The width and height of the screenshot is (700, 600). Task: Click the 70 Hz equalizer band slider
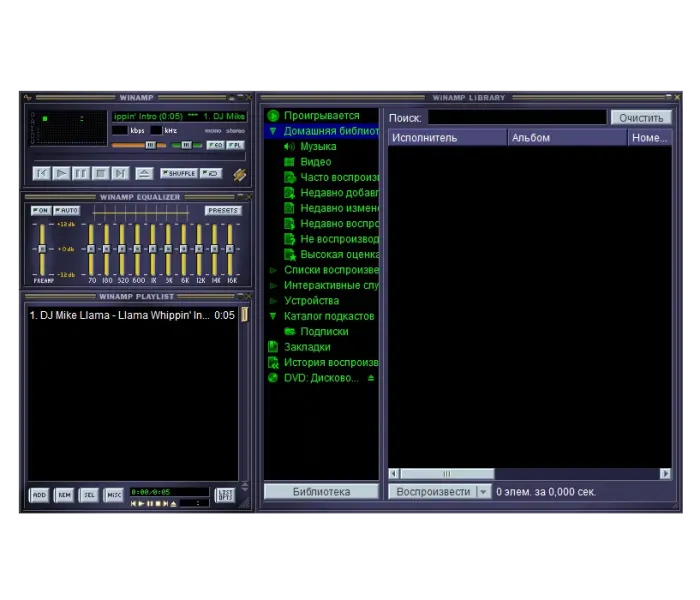pos(91,249)
